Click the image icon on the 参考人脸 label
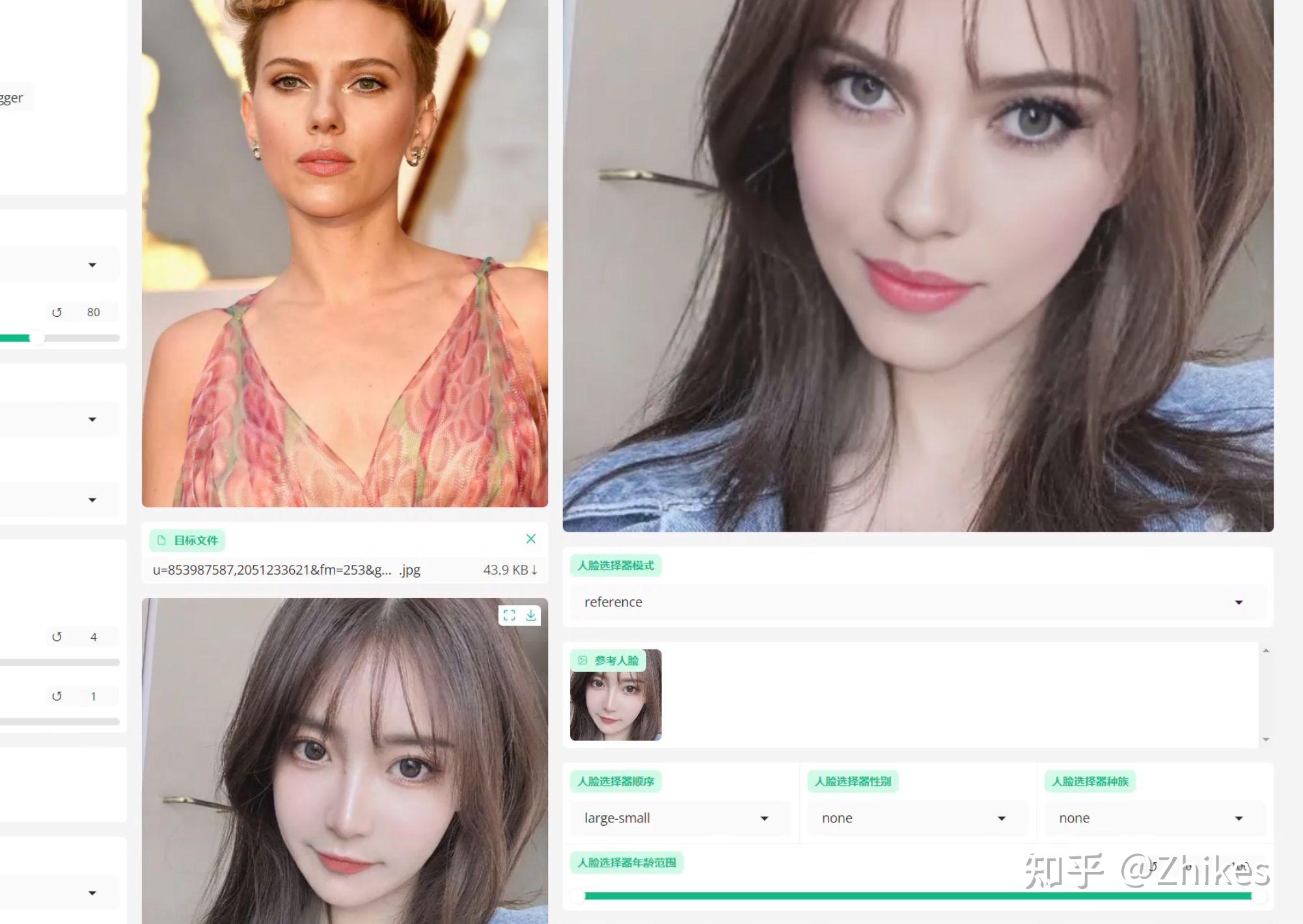The width and height of the screenshot is (1303, 924). click(x=582, y=660)
